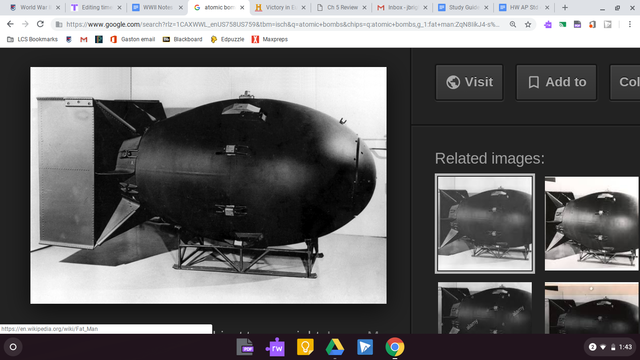Open Edpuzzle bookmark

pyautogui.click(x=227, y=39)
